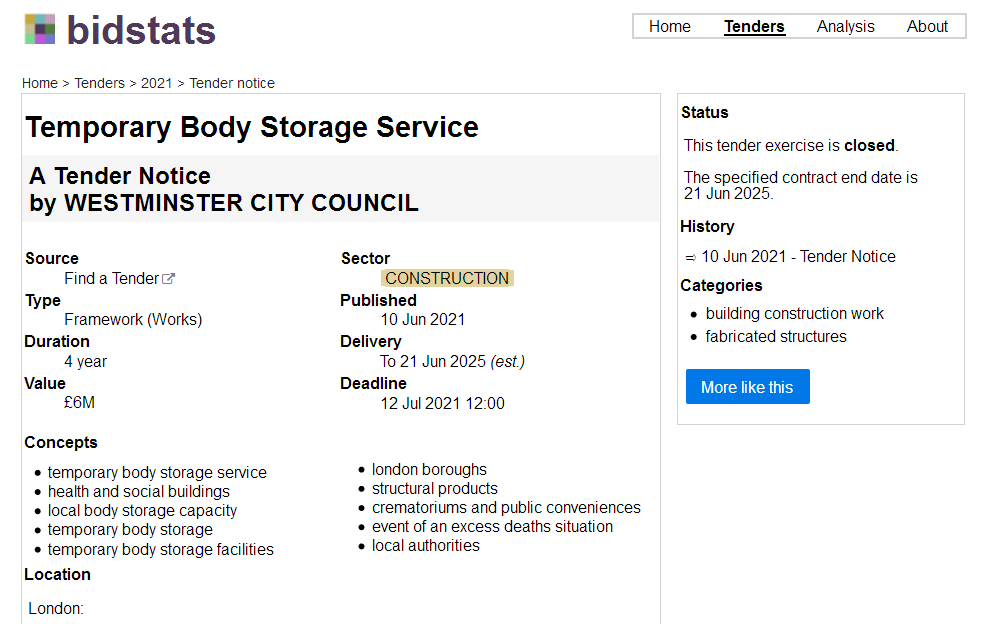
Task: Open the fabricated structures category
Action: click(x=775, y=337)
